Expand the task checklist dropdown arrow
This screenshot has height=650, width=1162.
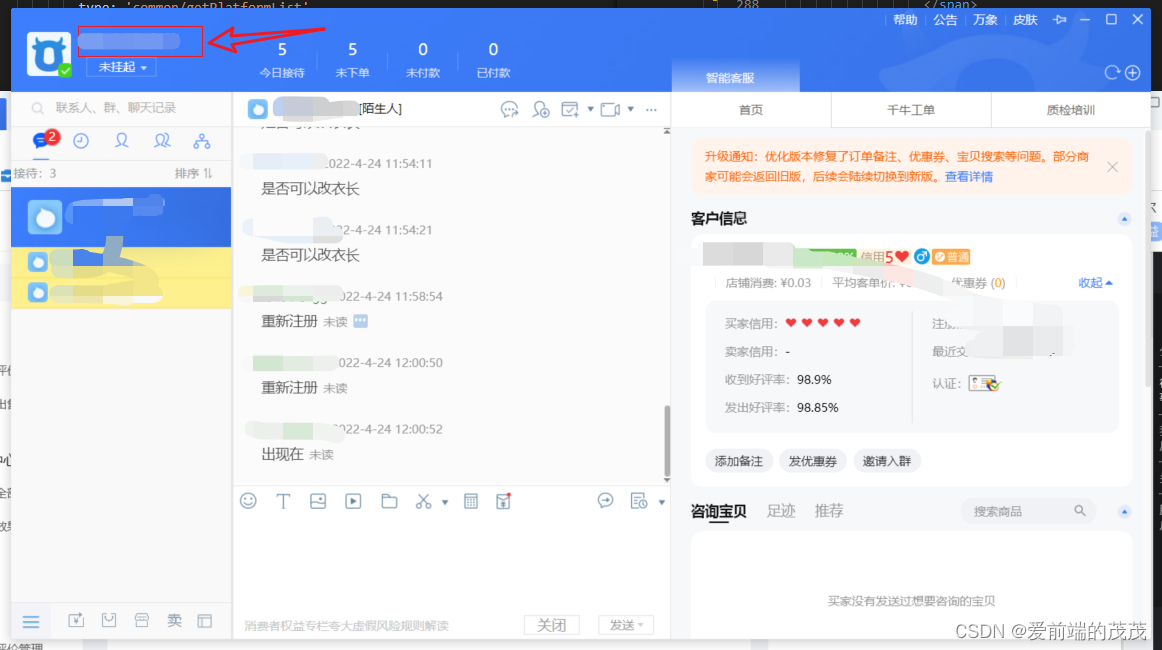[591, 109]
